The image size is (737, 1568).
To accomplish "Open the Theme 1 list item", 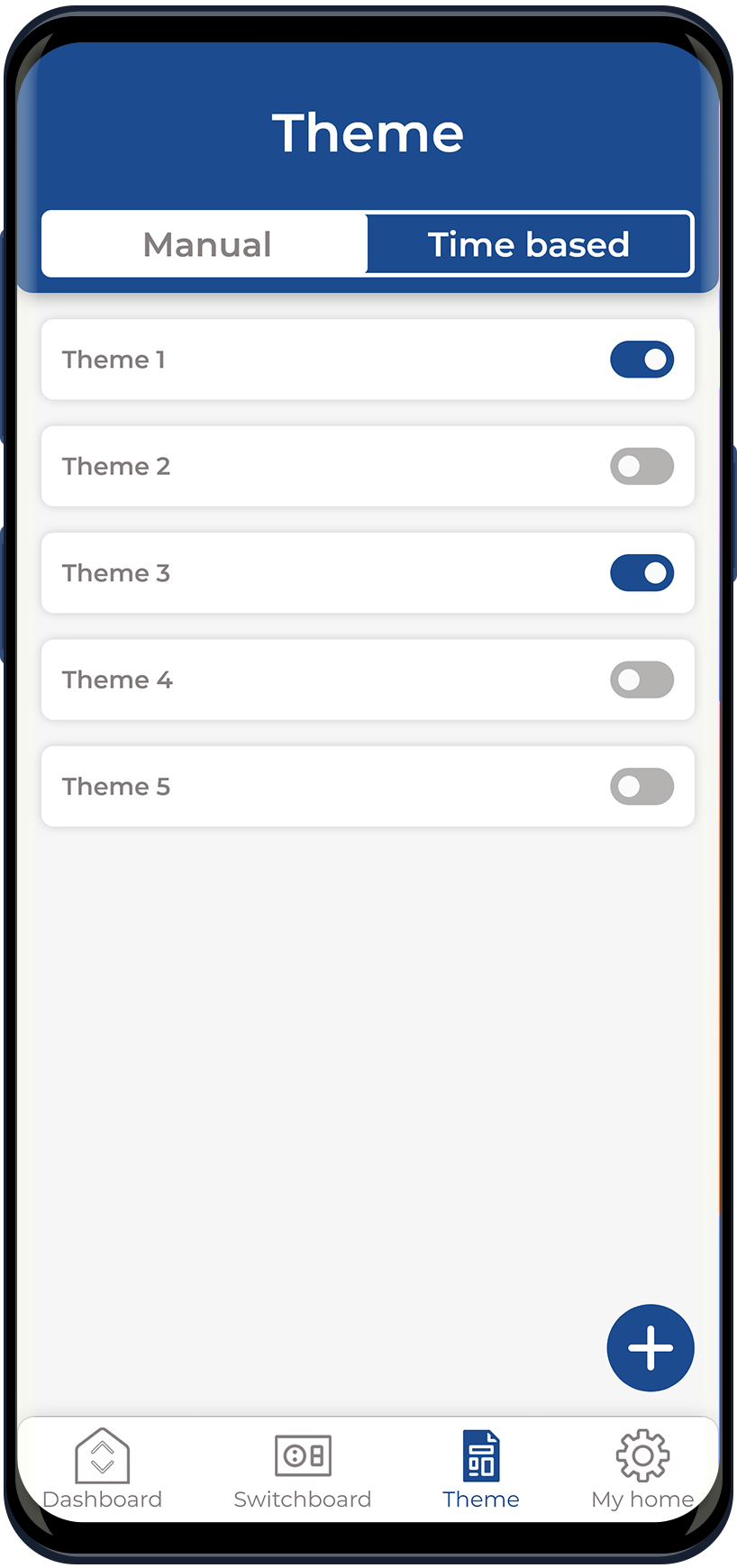I will point(114,360).
